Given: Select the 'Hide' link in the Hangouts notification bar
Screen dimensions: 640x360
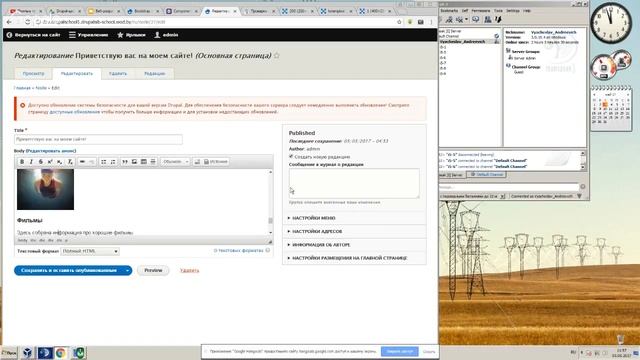Looking at the screenshot, I should (429, 351).
